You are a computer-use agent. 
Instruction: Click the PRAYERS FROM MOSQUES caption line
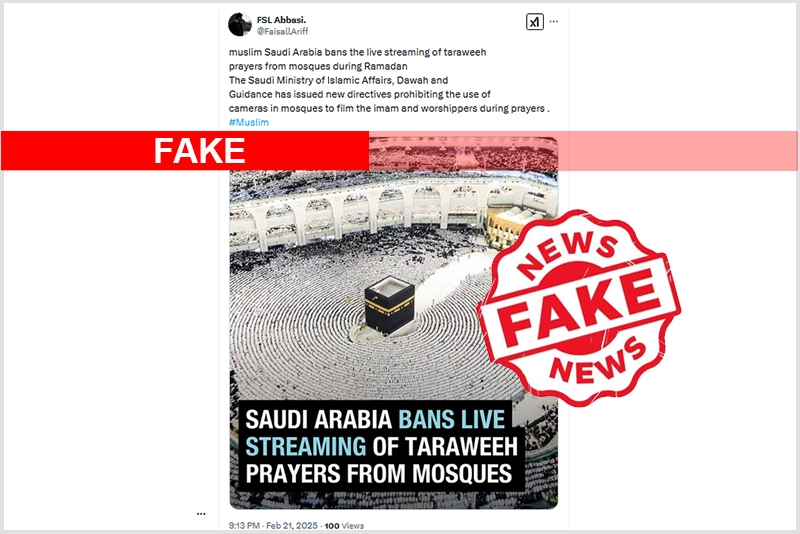[x=379, y=473]
